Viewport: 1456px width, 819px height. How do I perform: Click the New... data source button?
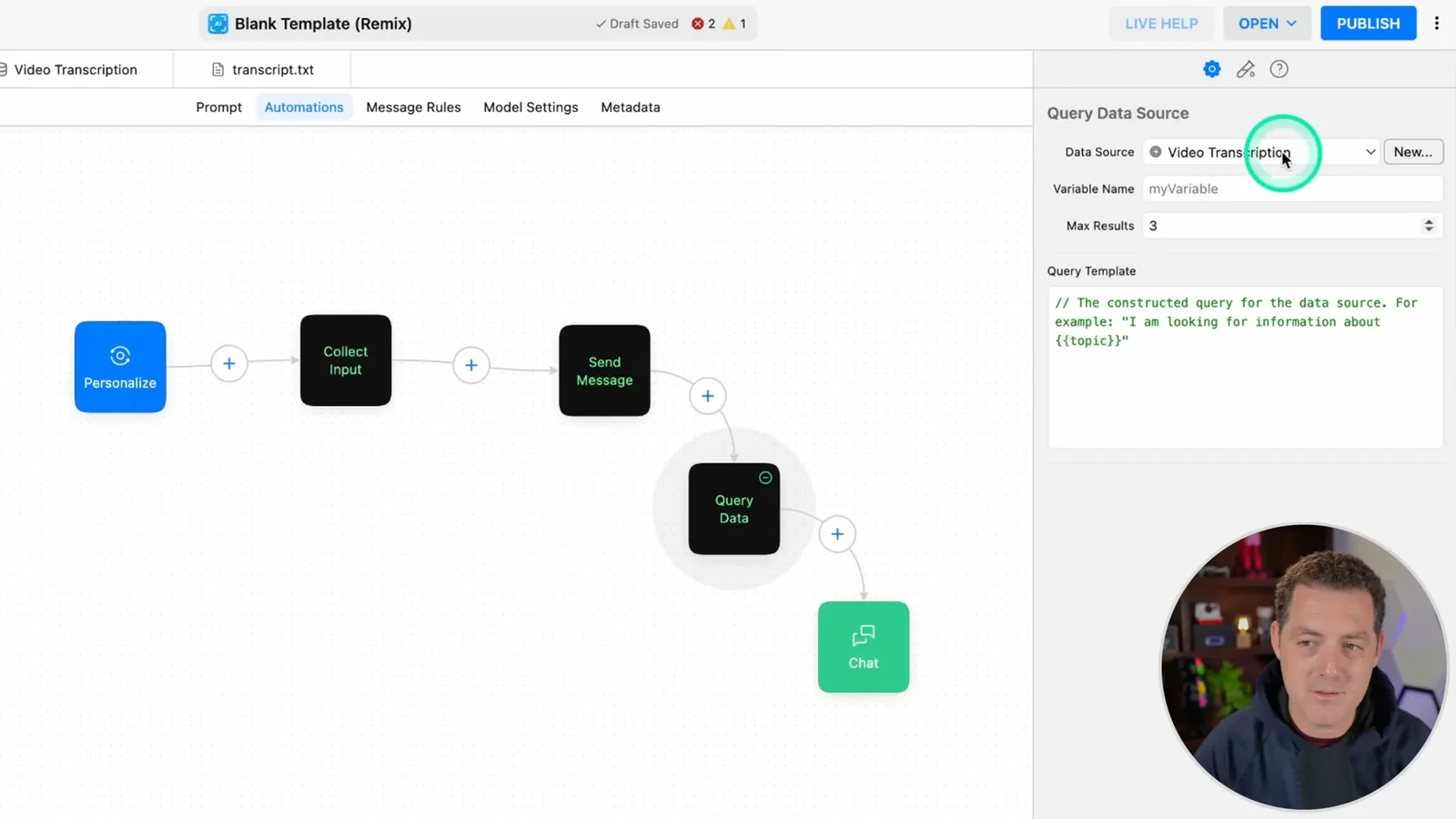coord(1412,152)
